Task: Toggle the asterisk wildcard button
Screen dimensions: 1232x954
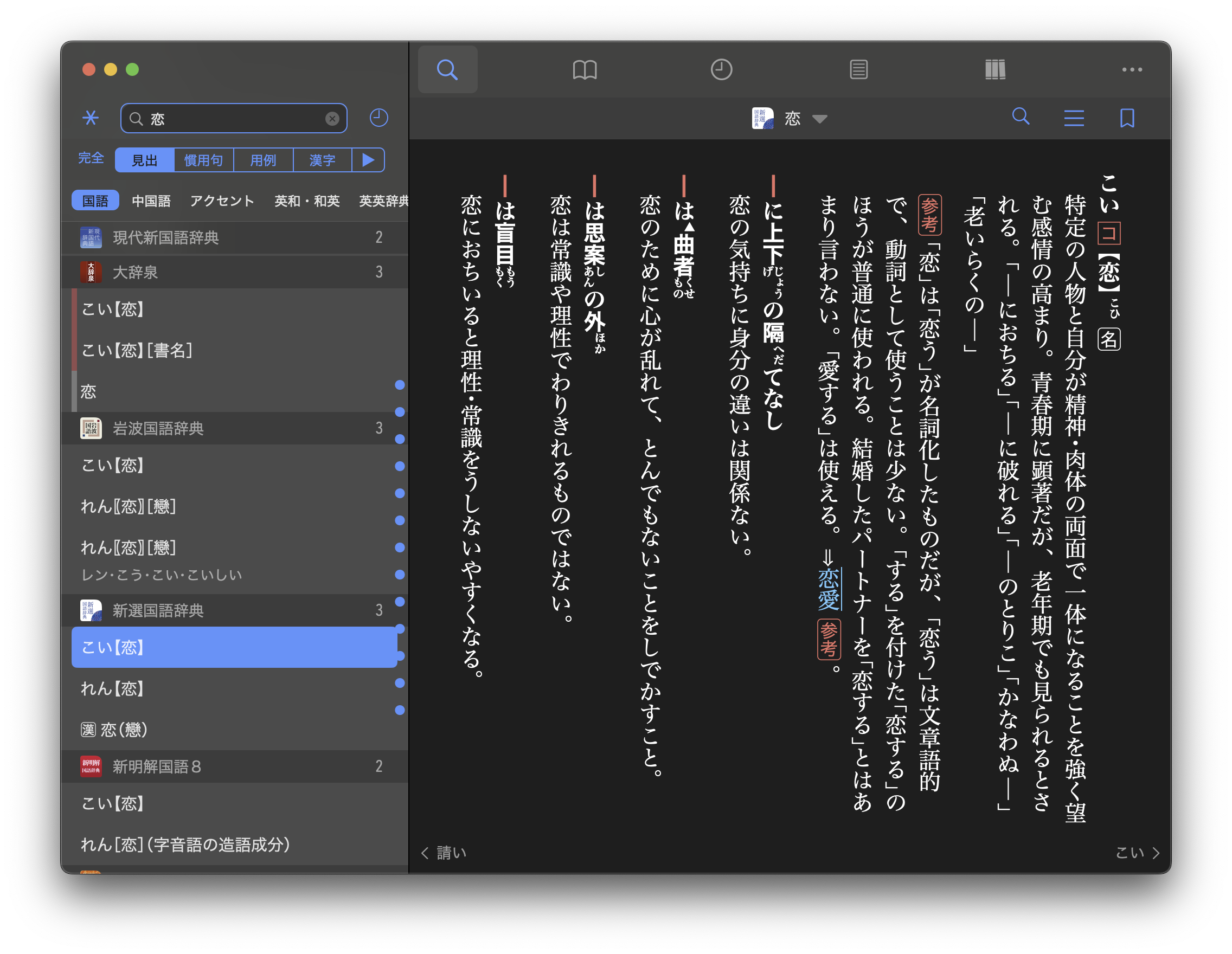Action: pos(90,118)
